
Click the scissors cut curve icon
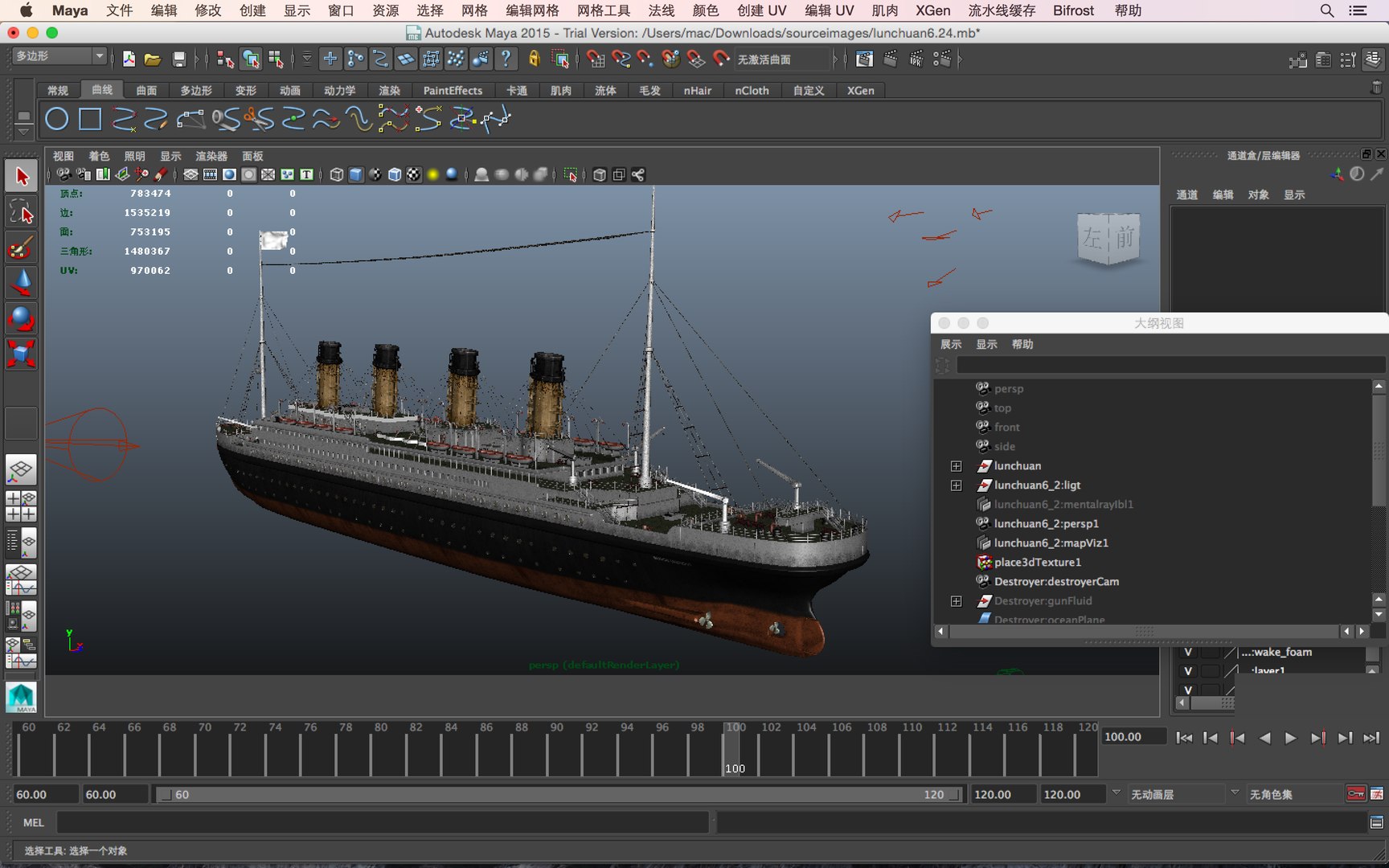pyautogui.click(x=259, y=119)
